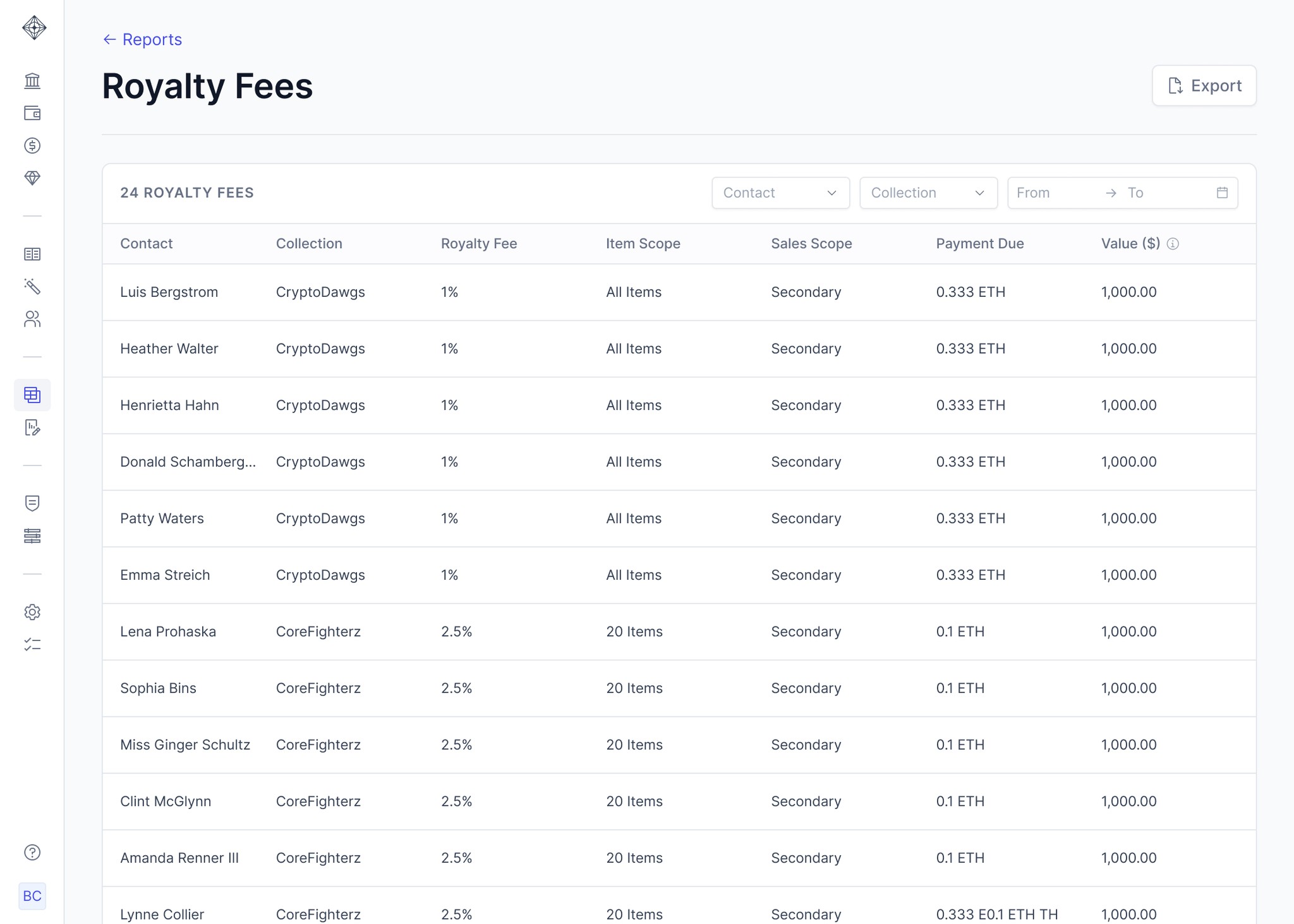
Task: Open the help question-mark icon
Action: click(x=32, y=853)
